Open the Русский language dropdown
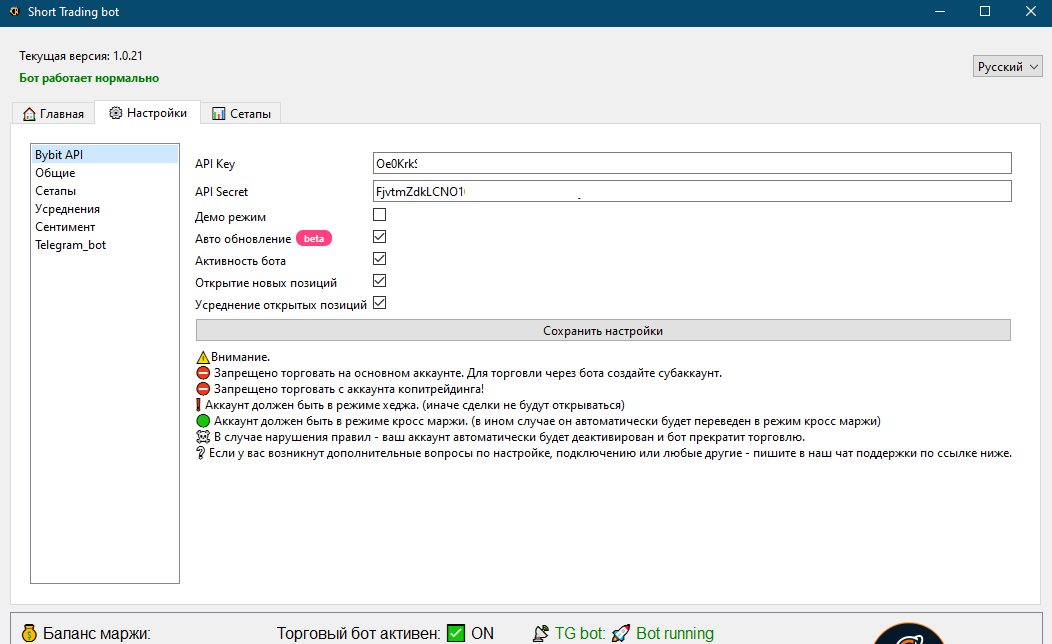This screenshot has height=644, width=1052. point(1008,66)
